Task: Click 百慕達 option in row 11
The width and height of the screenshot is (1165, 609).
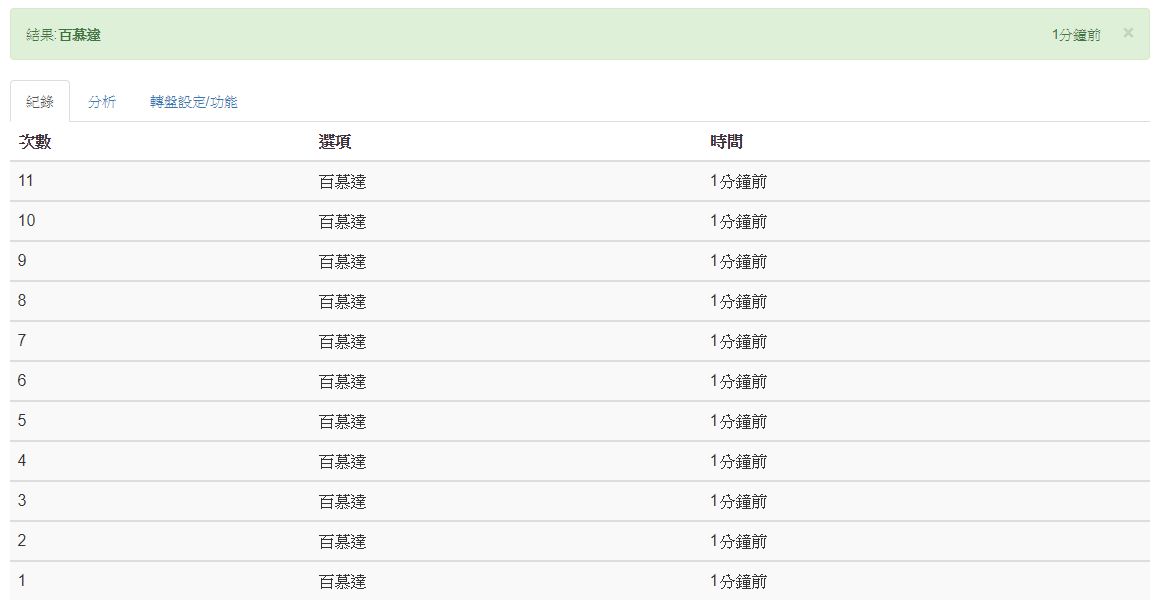Action: (343, 182)
